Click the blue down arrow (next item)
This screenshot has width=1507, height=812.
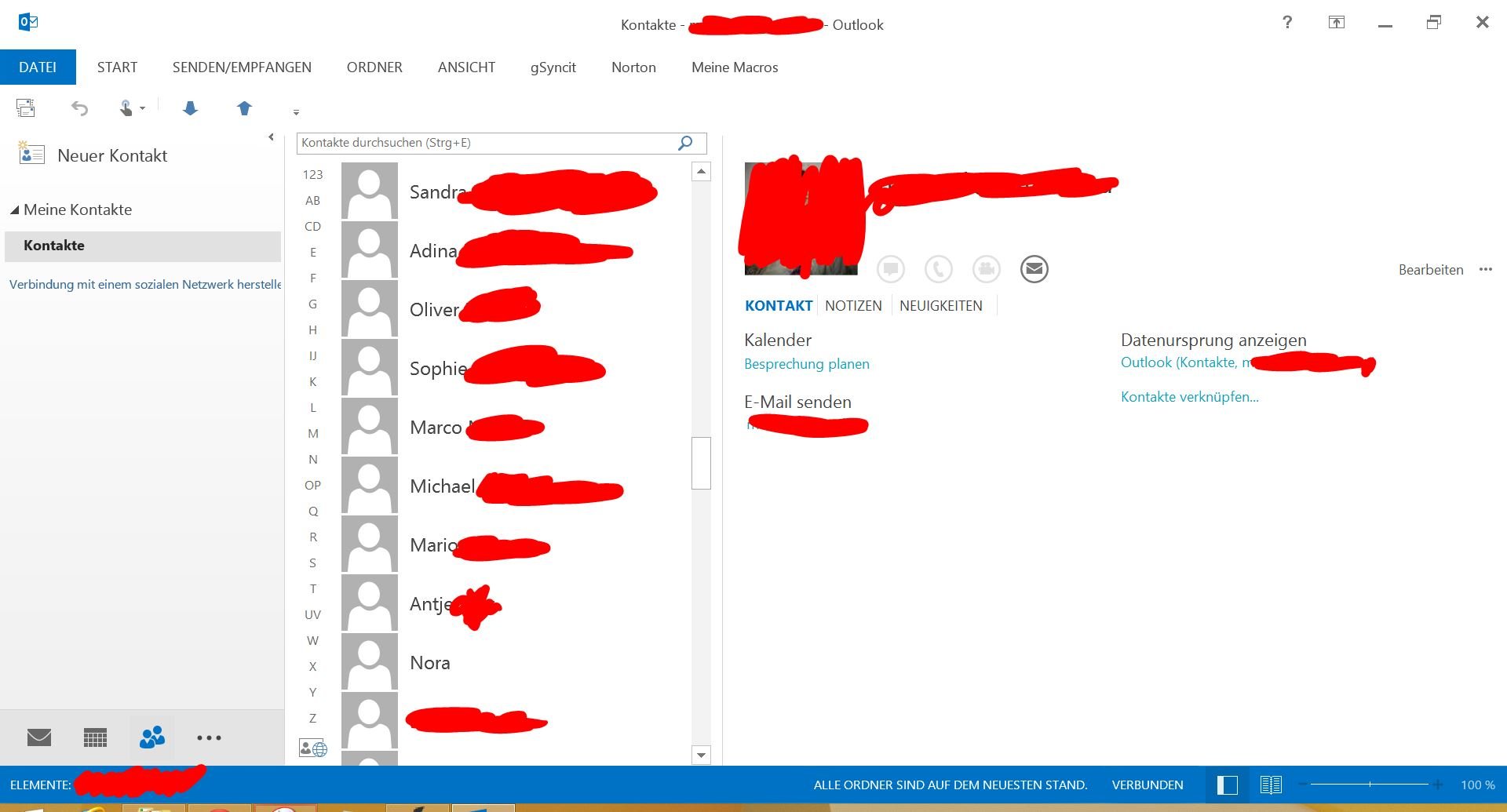click(x=190, y=108)
